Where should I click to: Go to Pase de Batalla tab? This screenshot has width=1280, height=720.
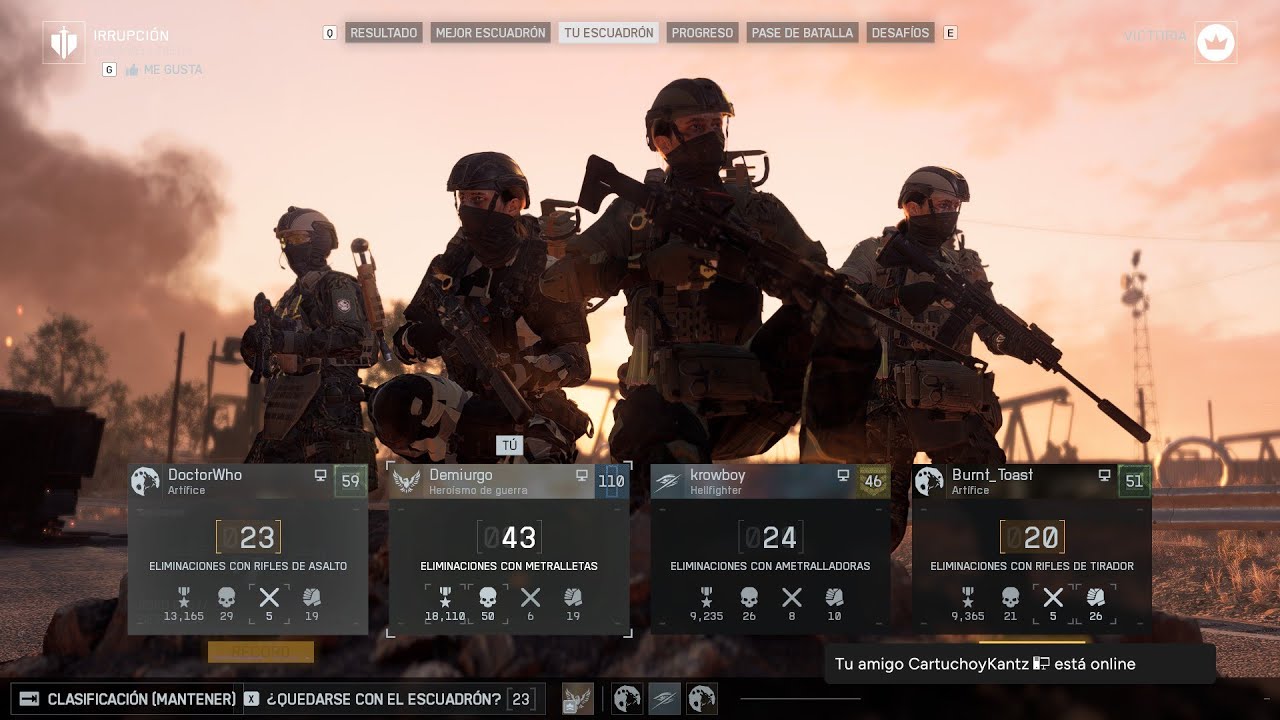tap(802, 33)
